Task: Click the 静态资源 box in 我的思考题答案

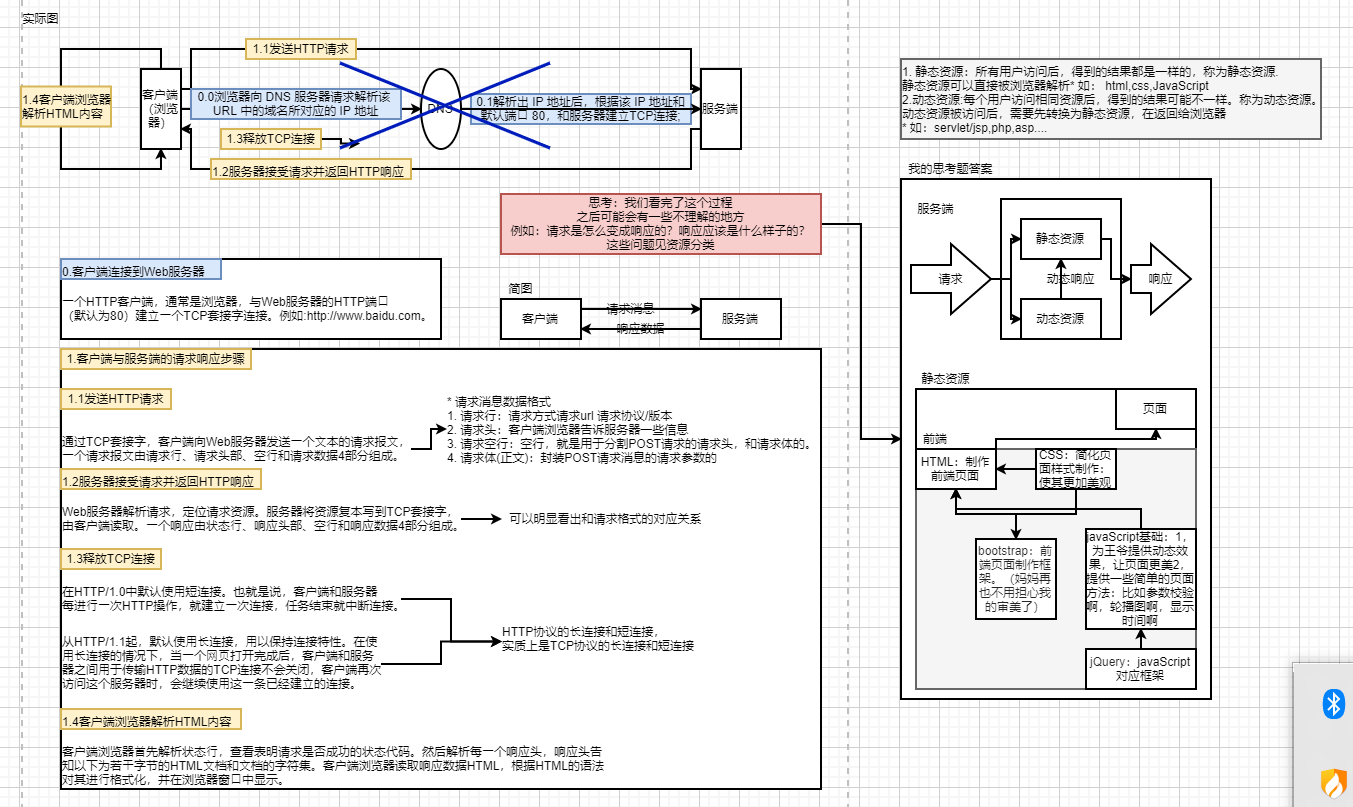Action: [1060, 238]
